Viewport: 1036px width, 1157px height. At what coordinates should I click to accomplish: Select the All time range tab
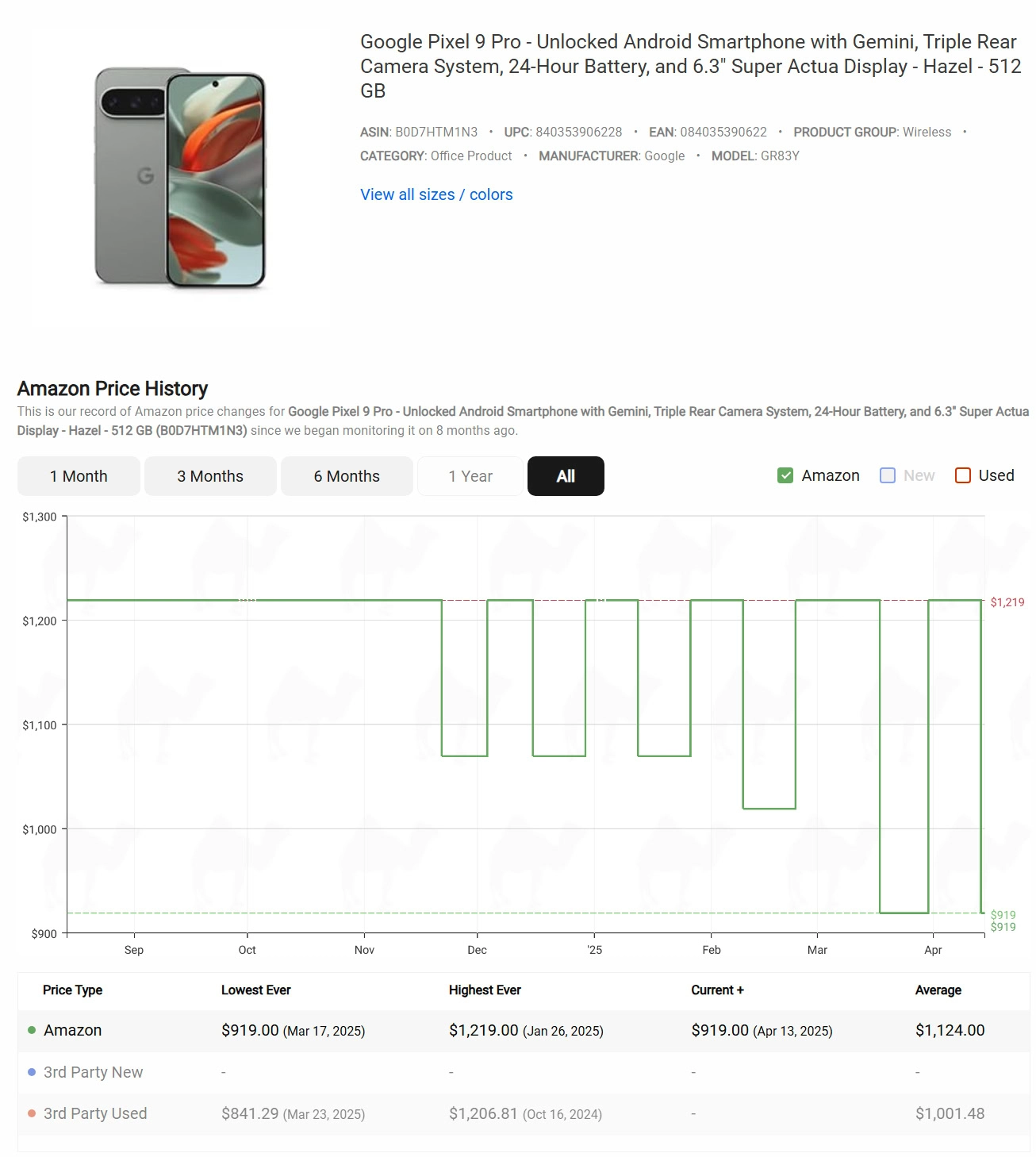coord(566,476)
